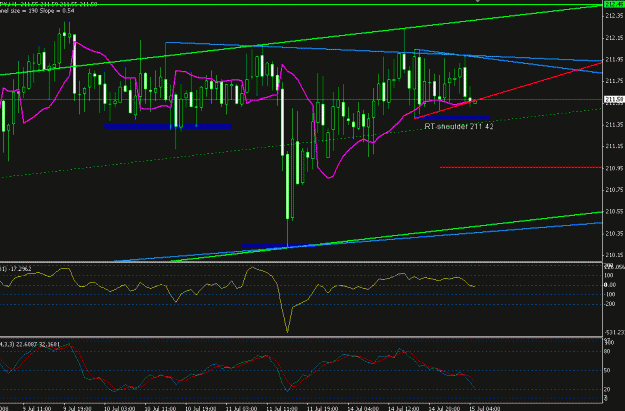
Task: Click the 210.55 price axis label
Action: [x=614, y=211]
